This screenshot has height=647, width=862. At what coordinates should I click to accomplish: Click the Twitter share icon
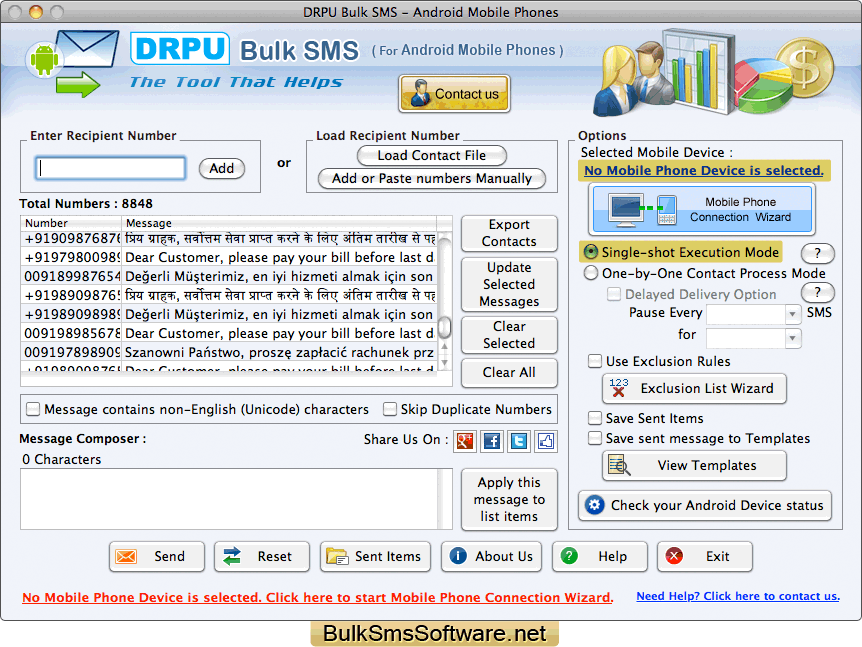click(x=518, y=441)
